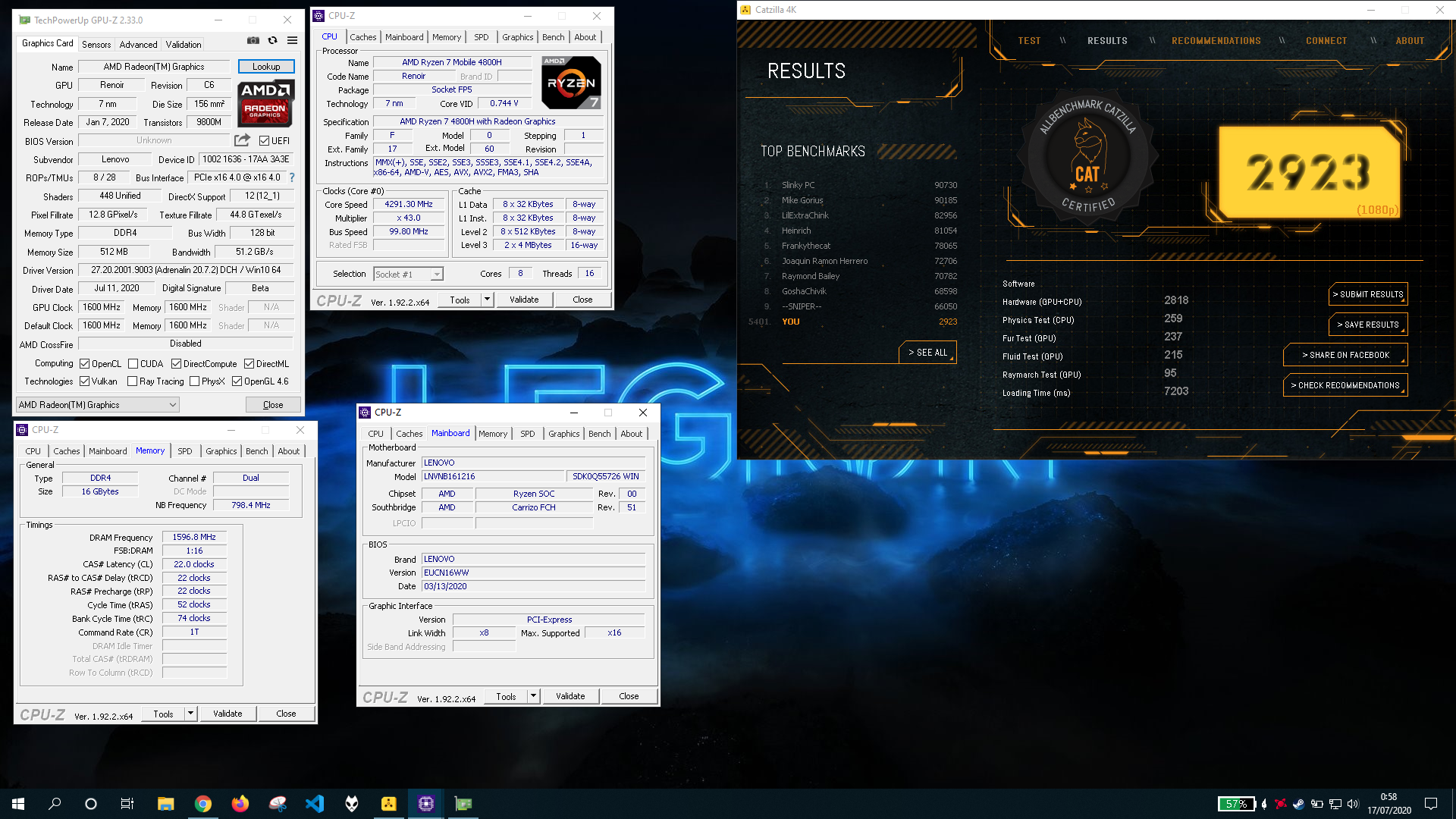Open Windows Start menu

click(18, 804)
